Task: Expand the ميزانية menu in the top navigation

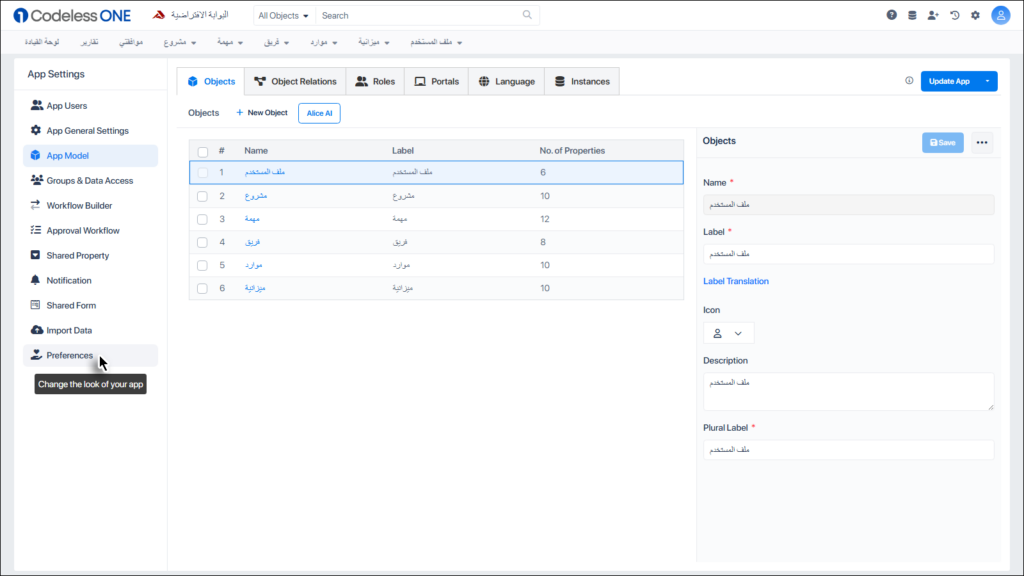Action: 374,42
